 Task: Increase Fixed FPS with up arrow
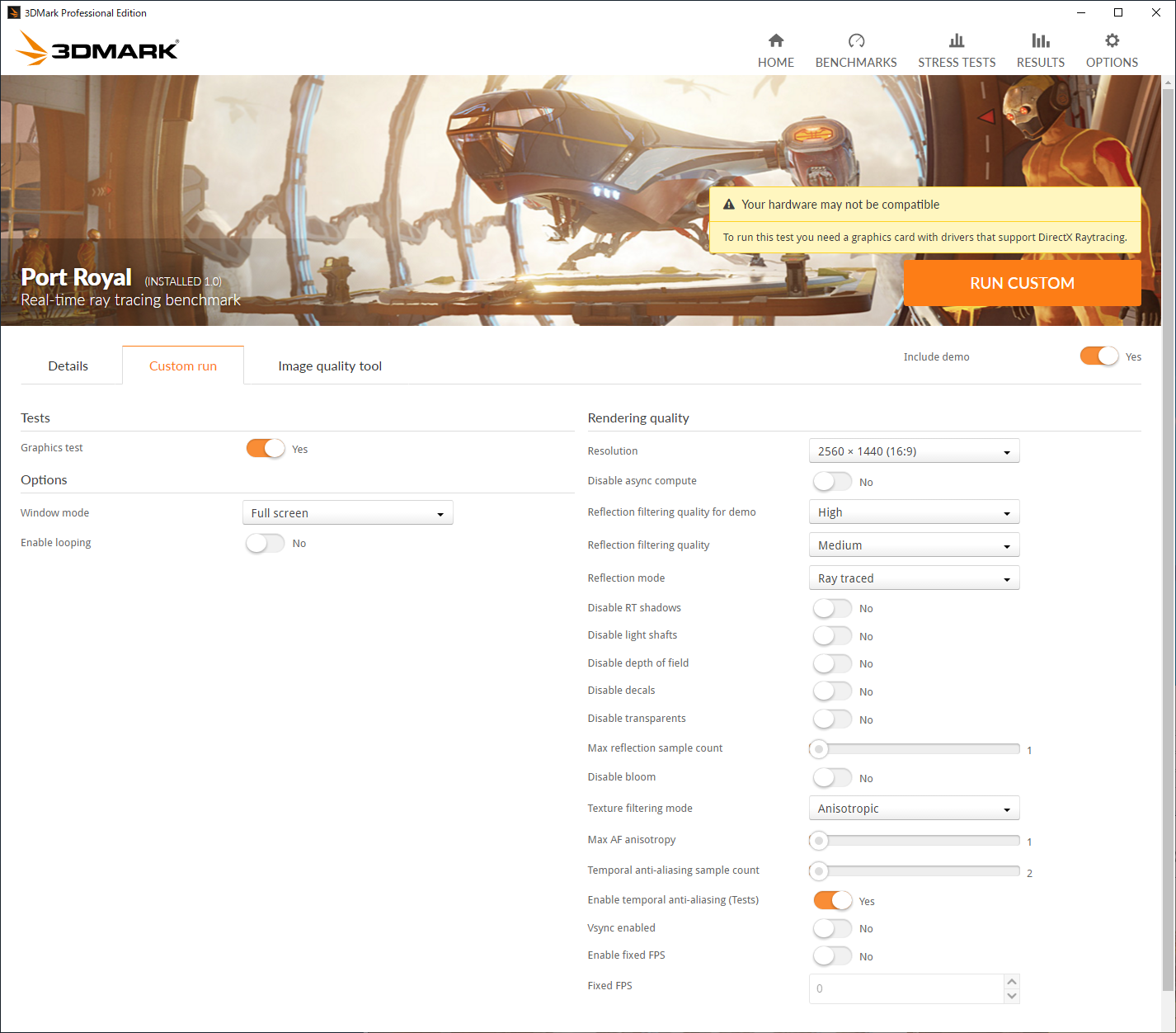[1012, 981]
